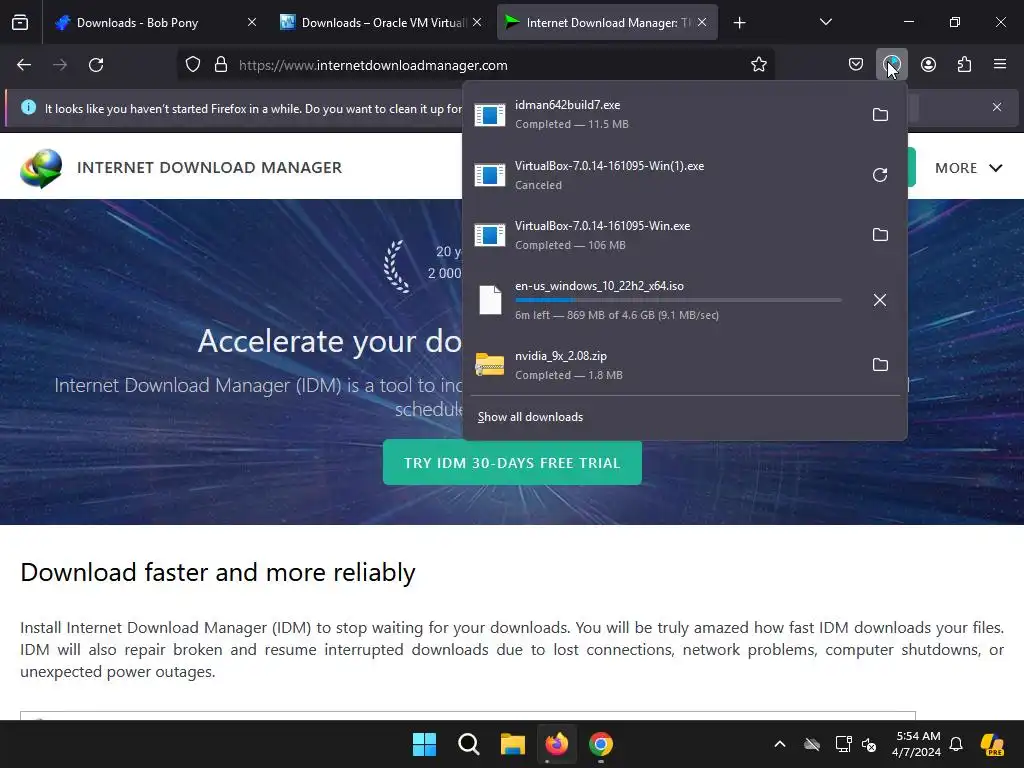Expand the list all tabs dropdown
Viewport: 1024px width, 768px height.
coord(825,23)
